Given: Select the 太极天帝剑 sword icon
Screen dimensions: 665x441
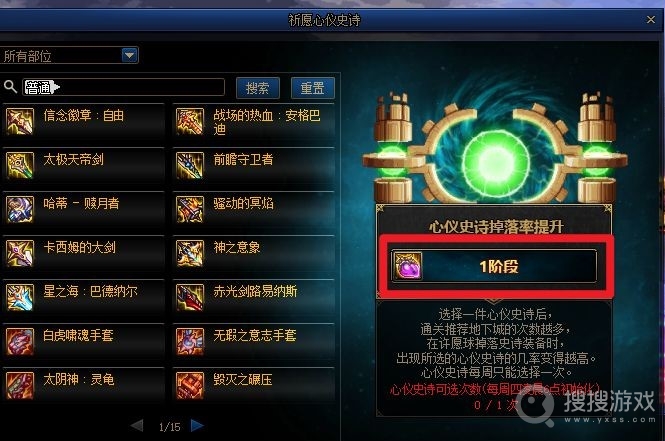Looking at the screenshot, I should [20, 165].
